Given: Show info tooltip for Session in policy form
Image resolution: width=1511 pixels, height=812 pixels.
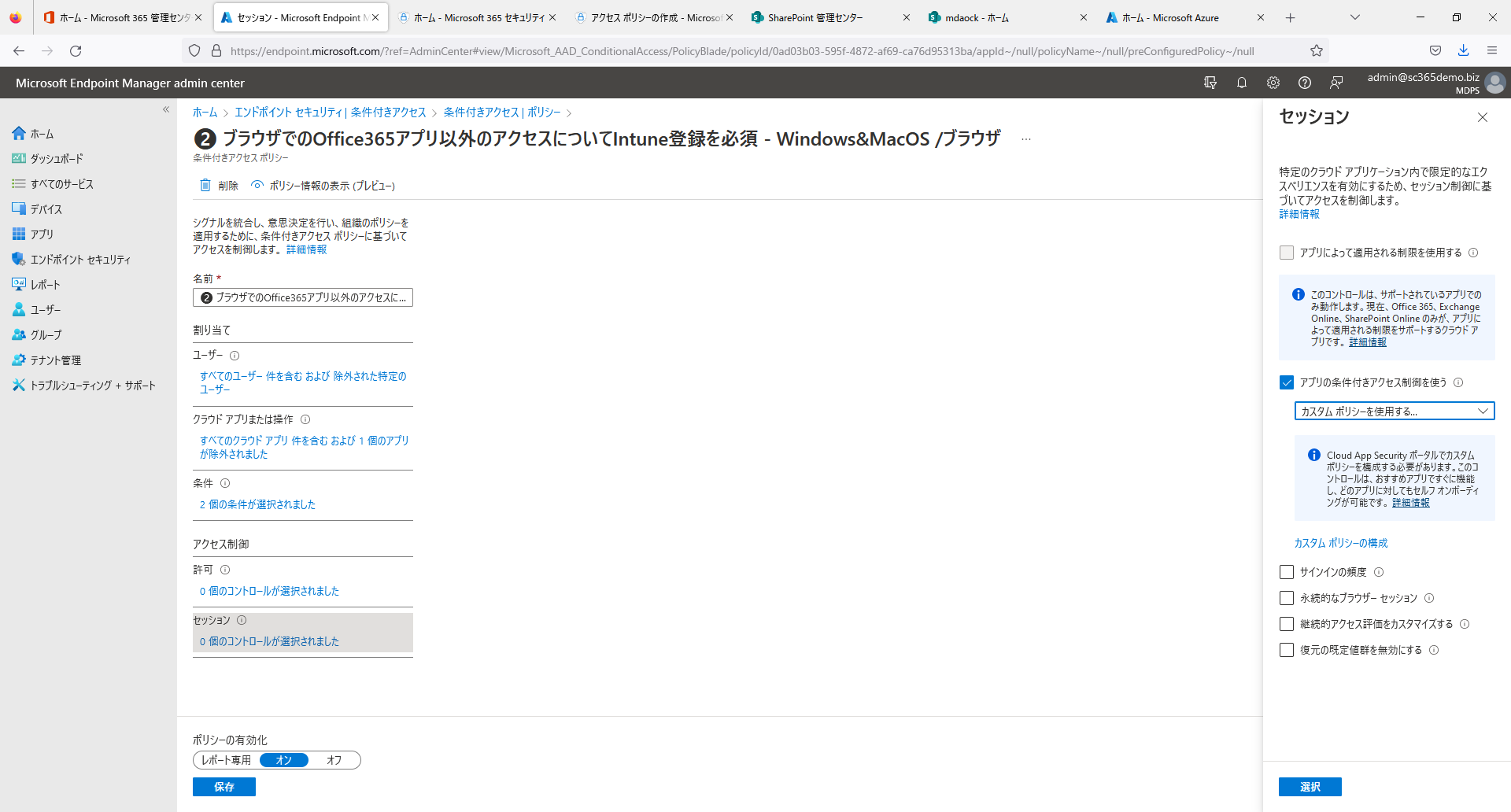Looking at the screenshot, I should [x=242, y=620].
